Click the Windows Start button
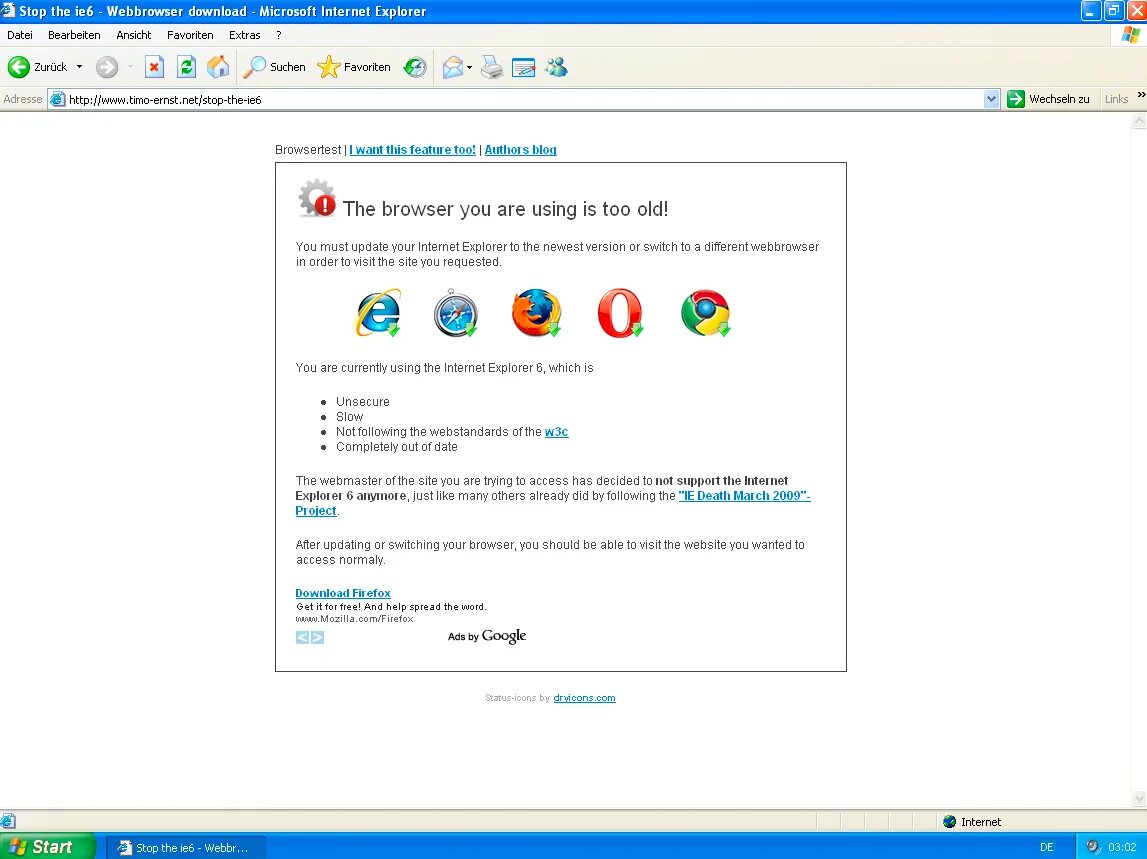This screenshot has height=859, width=1147. [48, 847]
